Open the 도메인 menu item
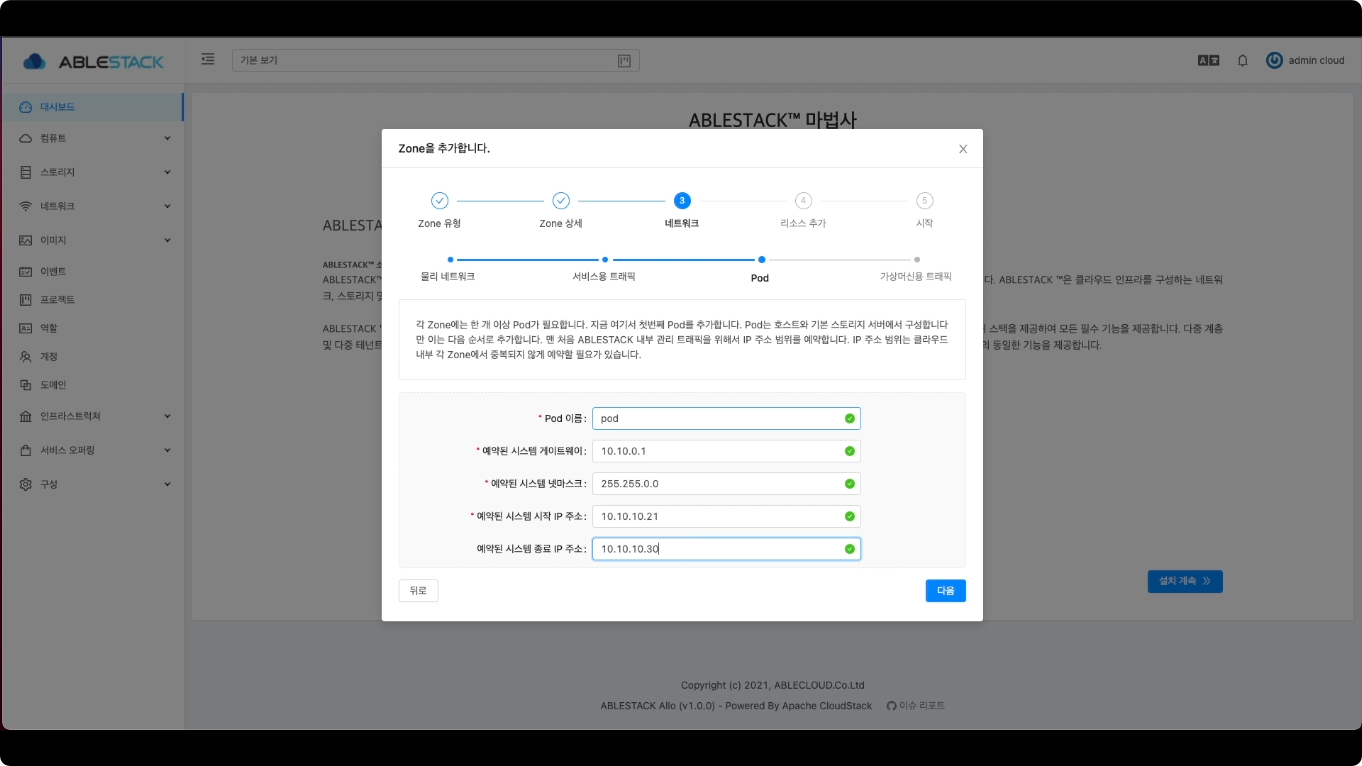This screenshot has width=1362, height=766. (x=92, y=385)
